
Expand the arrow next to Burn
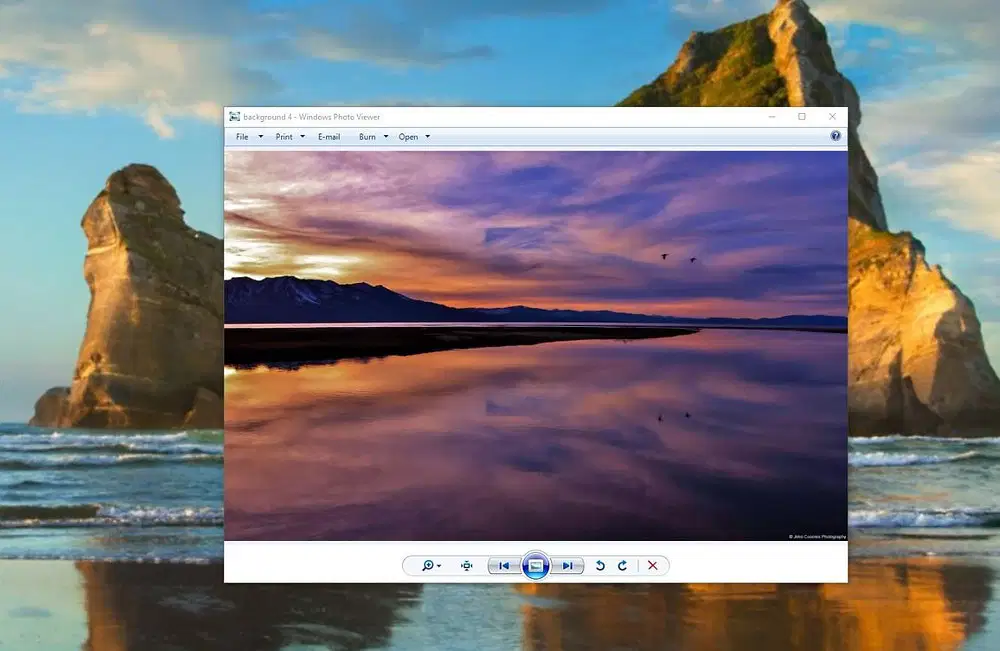click(x=386, y=136)
